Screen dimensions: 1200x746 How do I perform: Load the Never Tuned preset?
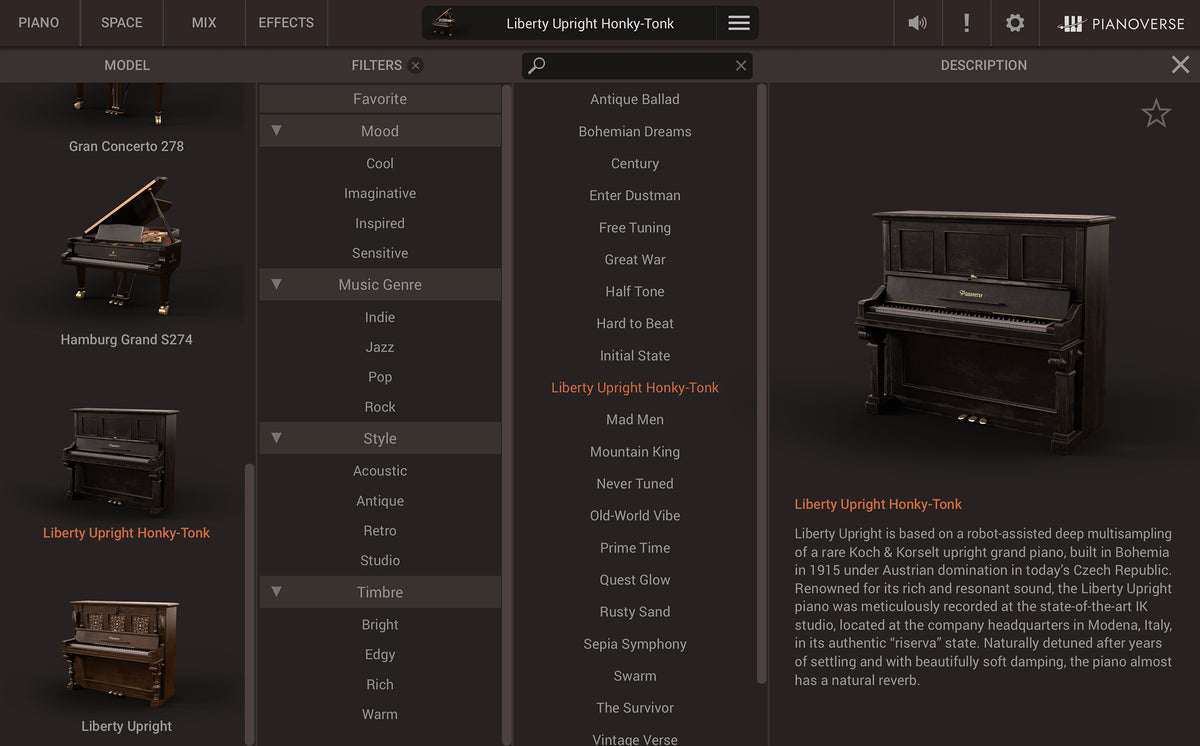(635, 484)
